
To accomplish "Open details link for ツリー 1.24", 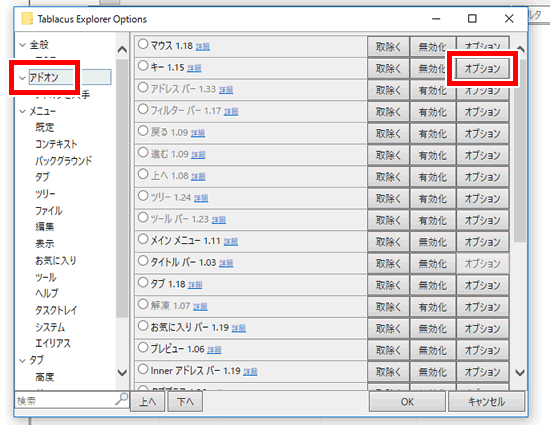I will pyautogui.click(x=201, y=198).
